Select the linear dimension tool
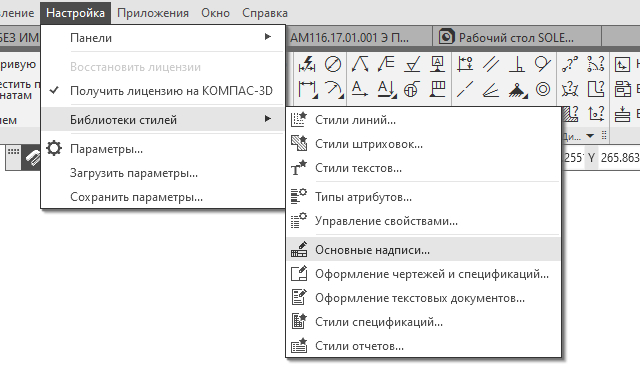The width and height of the screenshot is (640, 384). click(307, 89)
